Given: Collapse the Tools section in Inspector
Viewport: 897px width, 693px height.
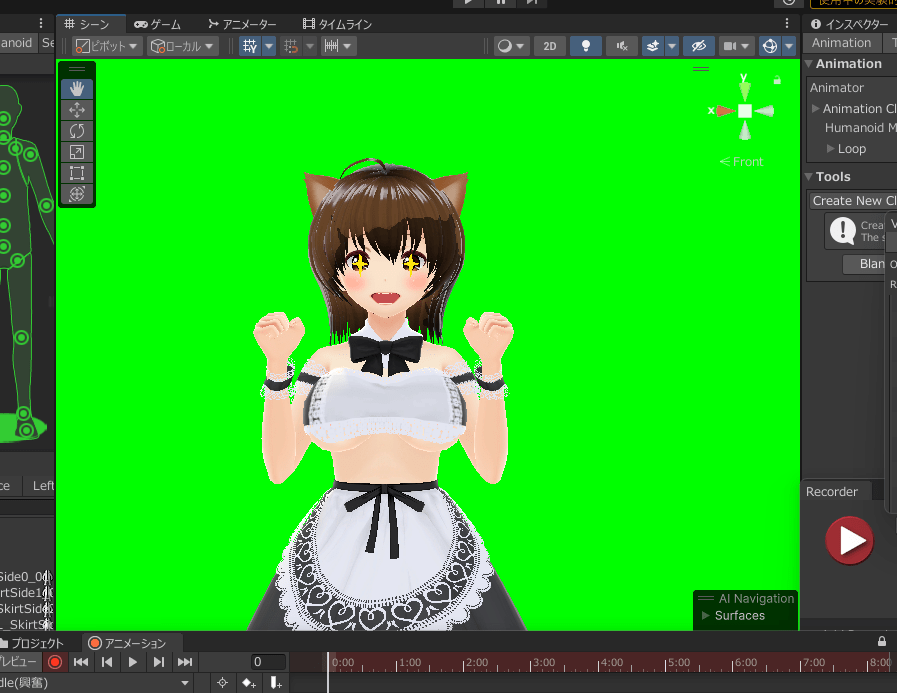Looking at the screenshot, I should click(x=809, y=176).
